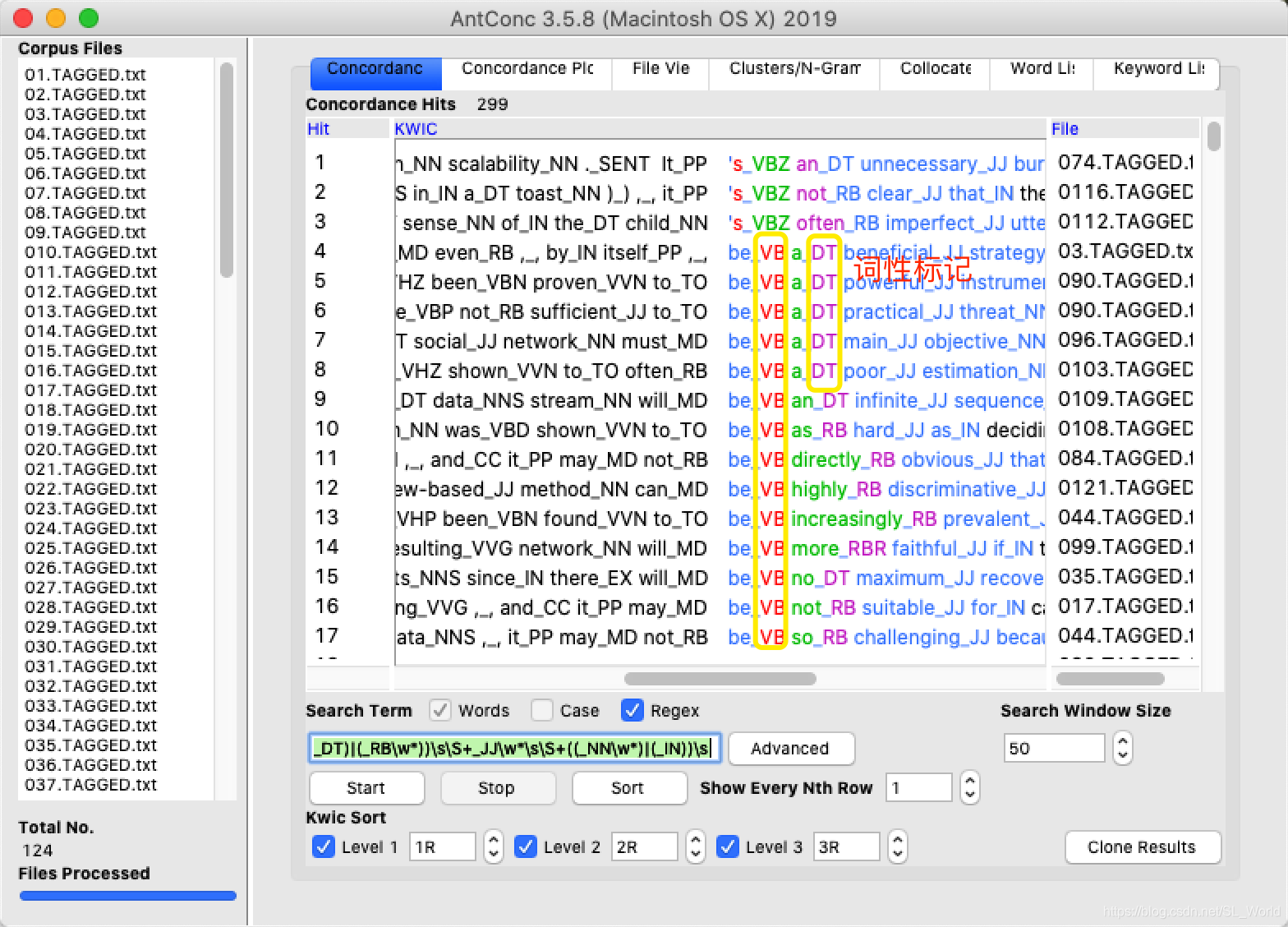Select 025.TAGGED.txt in corpus files
1288x927 pixels.
[x=90, y=548]
